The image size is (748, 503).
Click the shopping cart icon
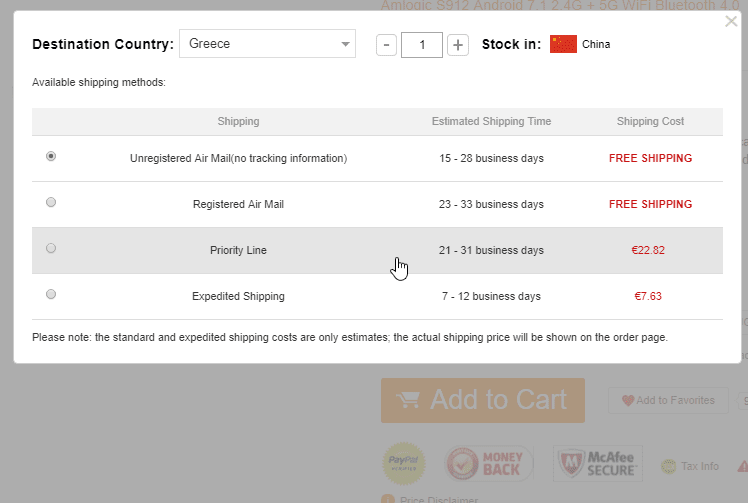tap(407, 400)
